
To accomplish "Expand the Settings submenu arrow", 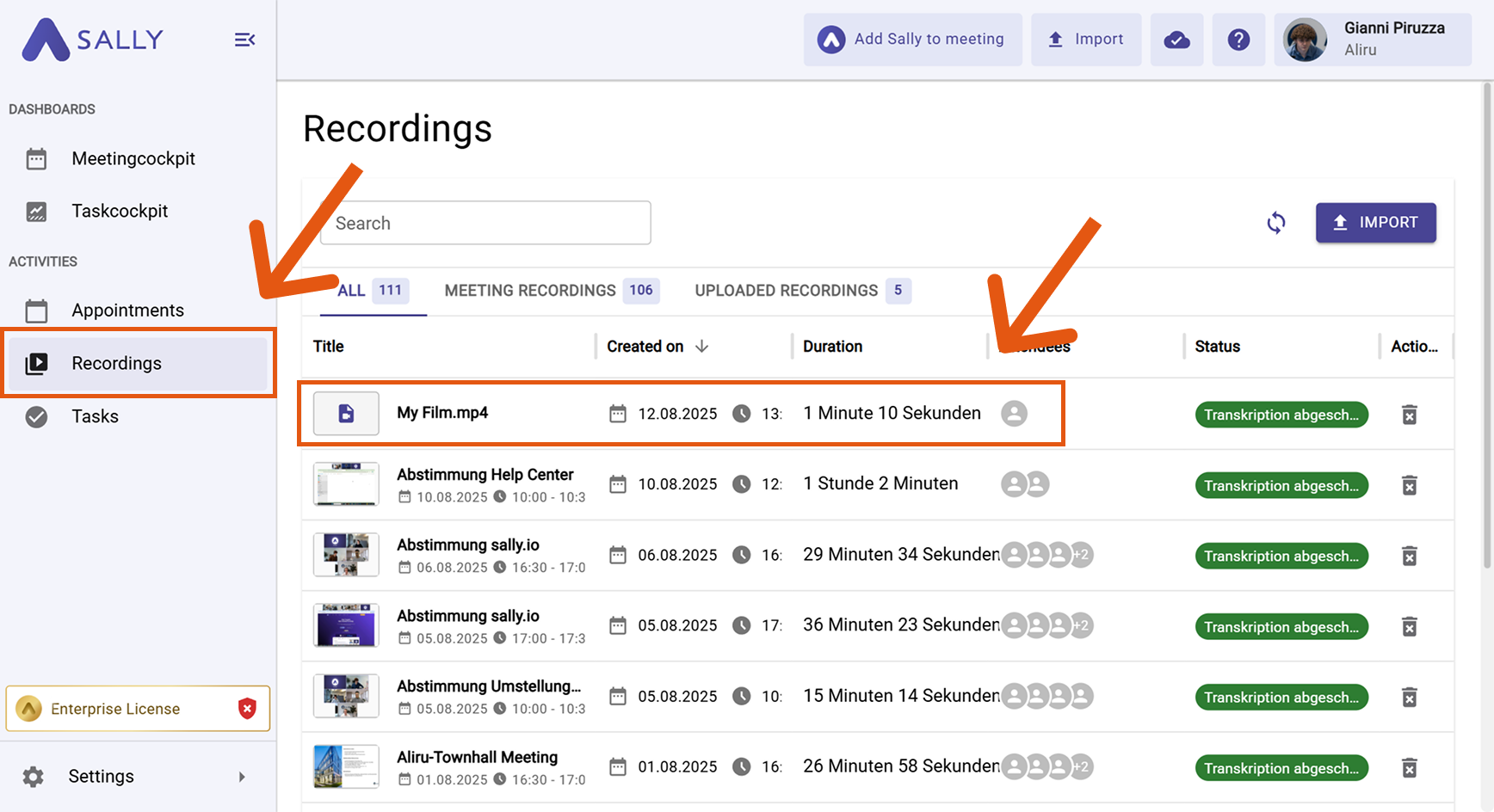I will pos(242,777).
